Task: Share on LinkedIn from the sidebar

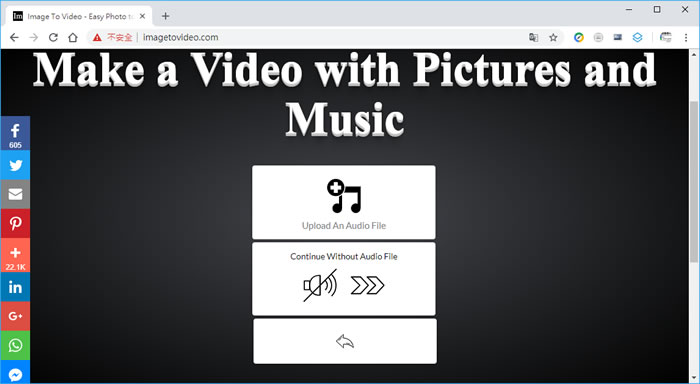Action: (15, 287)
